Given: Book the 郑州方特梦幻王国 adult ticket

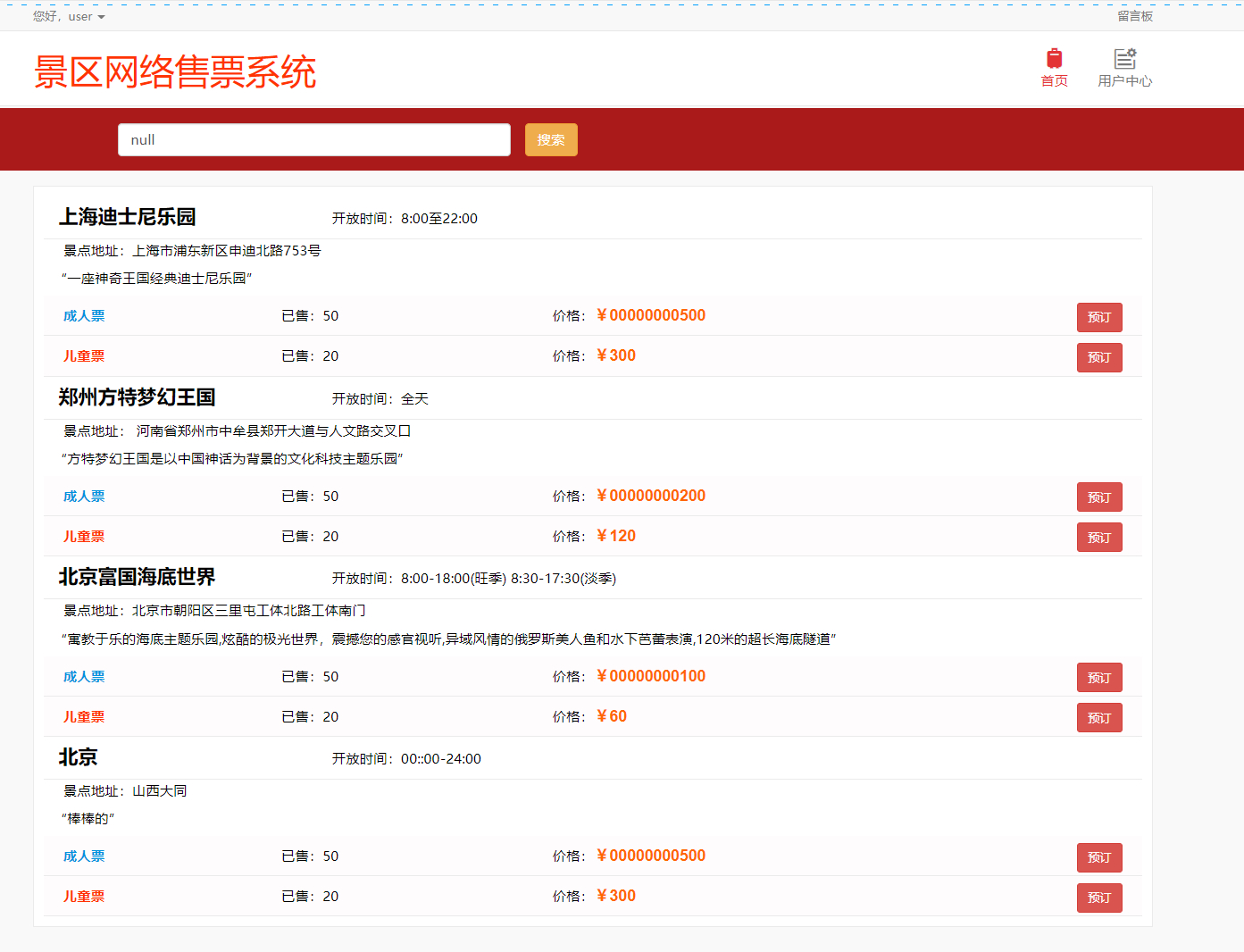Looking at the screenshot, I should point(1099,497).
